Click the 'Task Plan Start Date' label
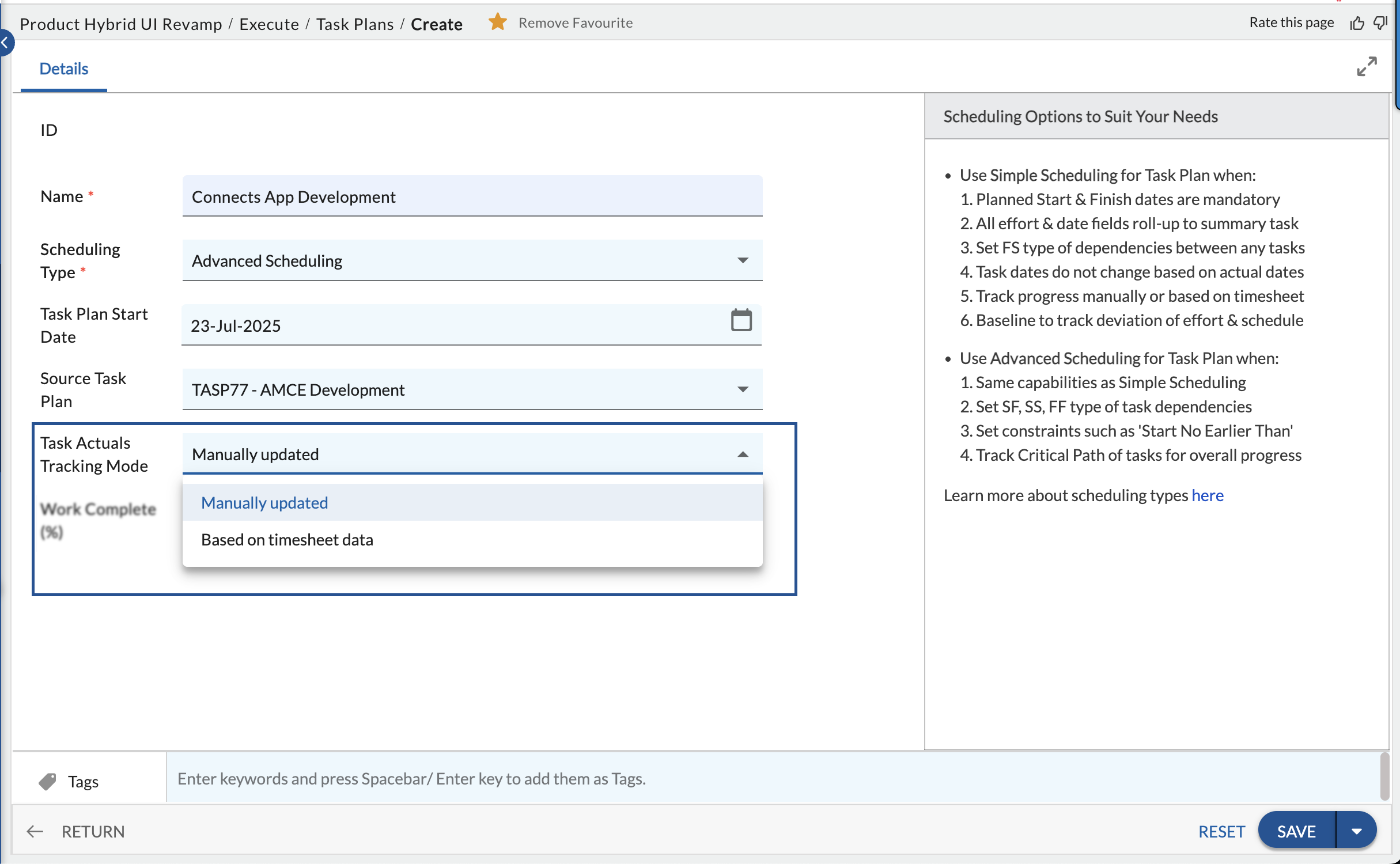The image size is (1400, 864). [94, 325]
